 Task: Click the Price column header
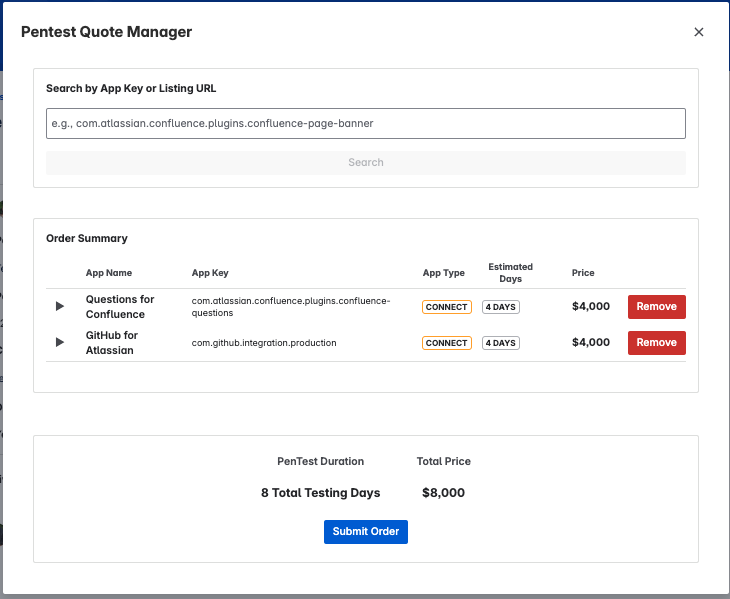point(583,273)
